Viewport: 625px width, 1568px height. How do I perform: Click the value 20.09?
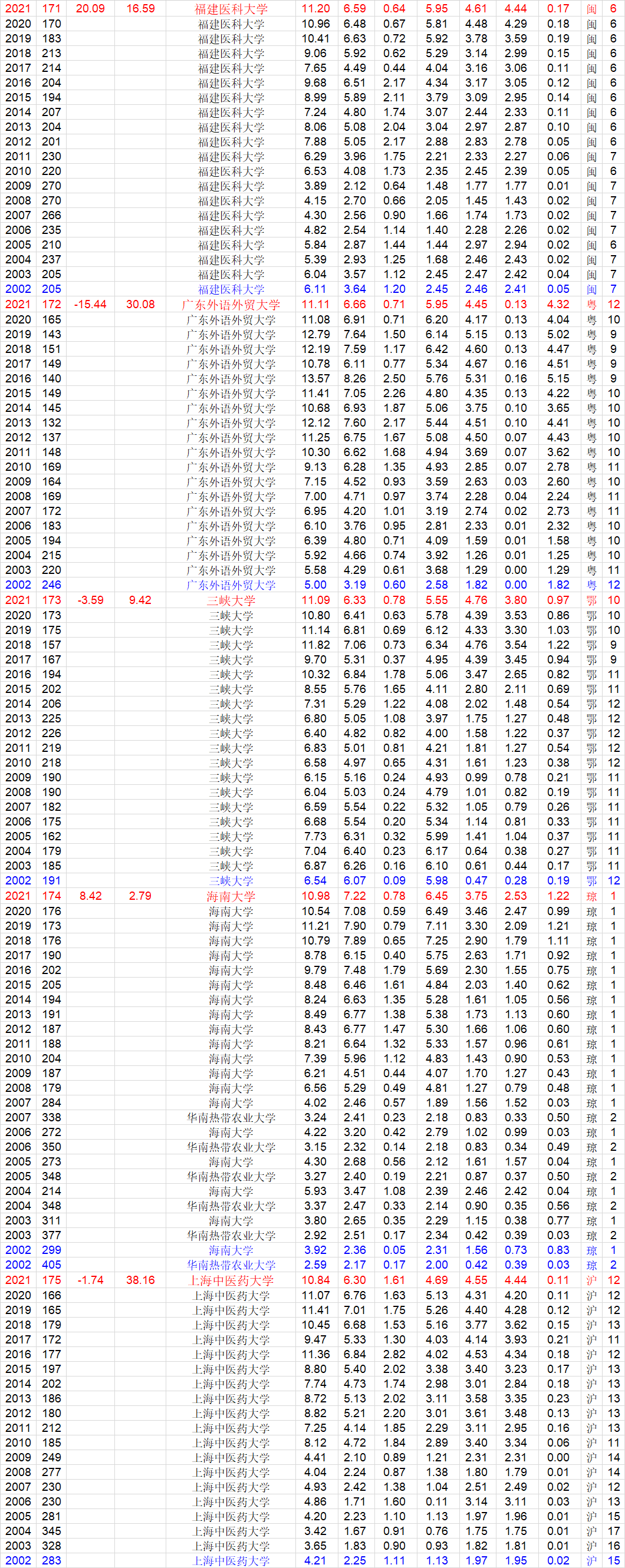coord(90,8)
